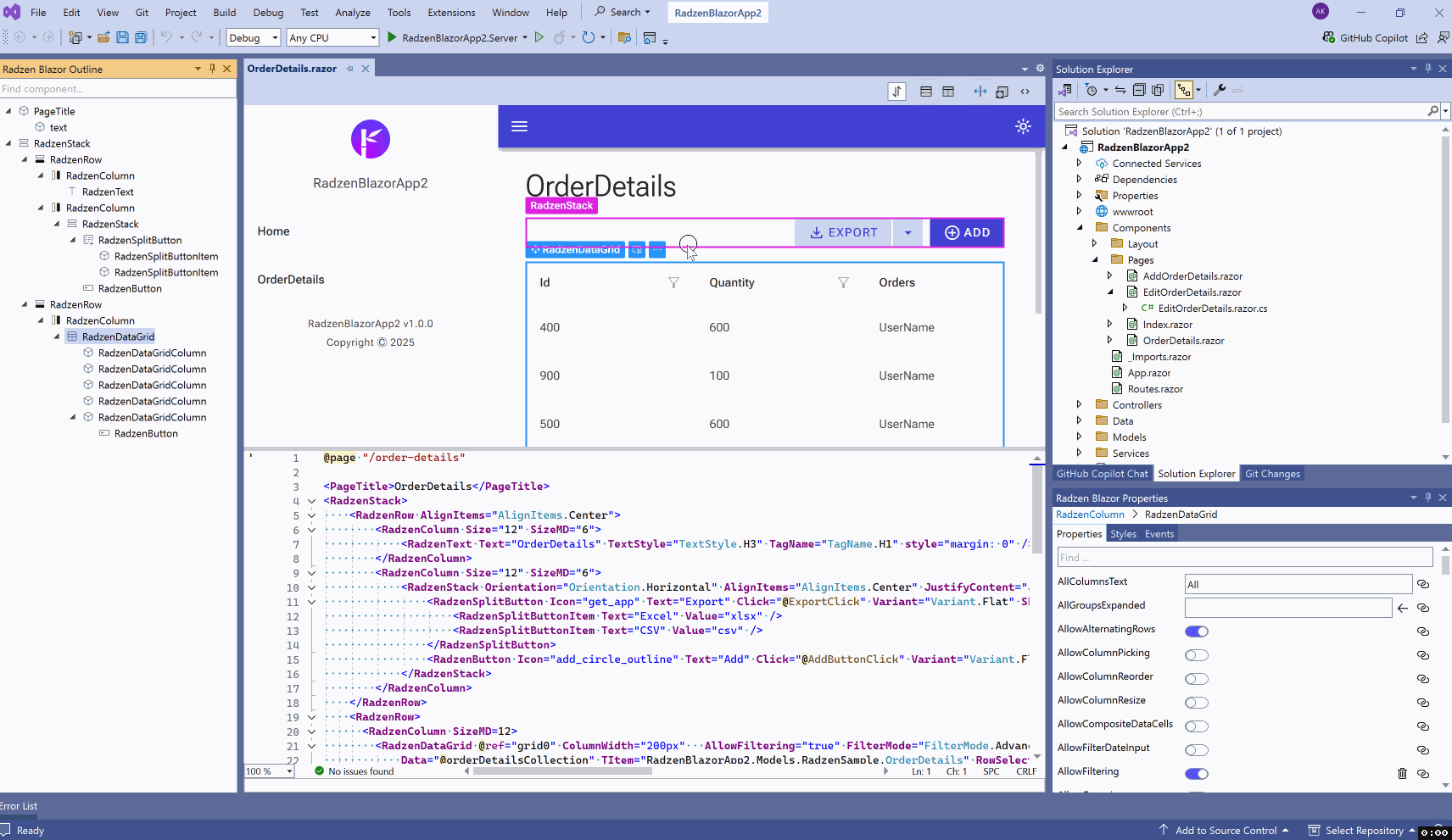Click the blue split-width arrows icon in designer

(980, 92)
